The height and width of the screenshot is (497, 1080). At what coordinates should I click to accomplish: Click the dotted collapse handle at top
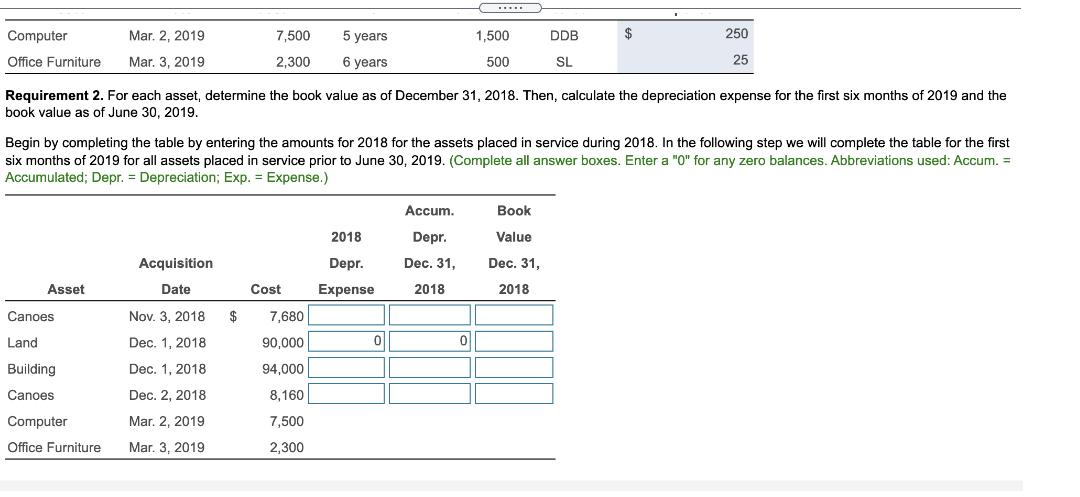pyautogui.click(x=510, y=8)
